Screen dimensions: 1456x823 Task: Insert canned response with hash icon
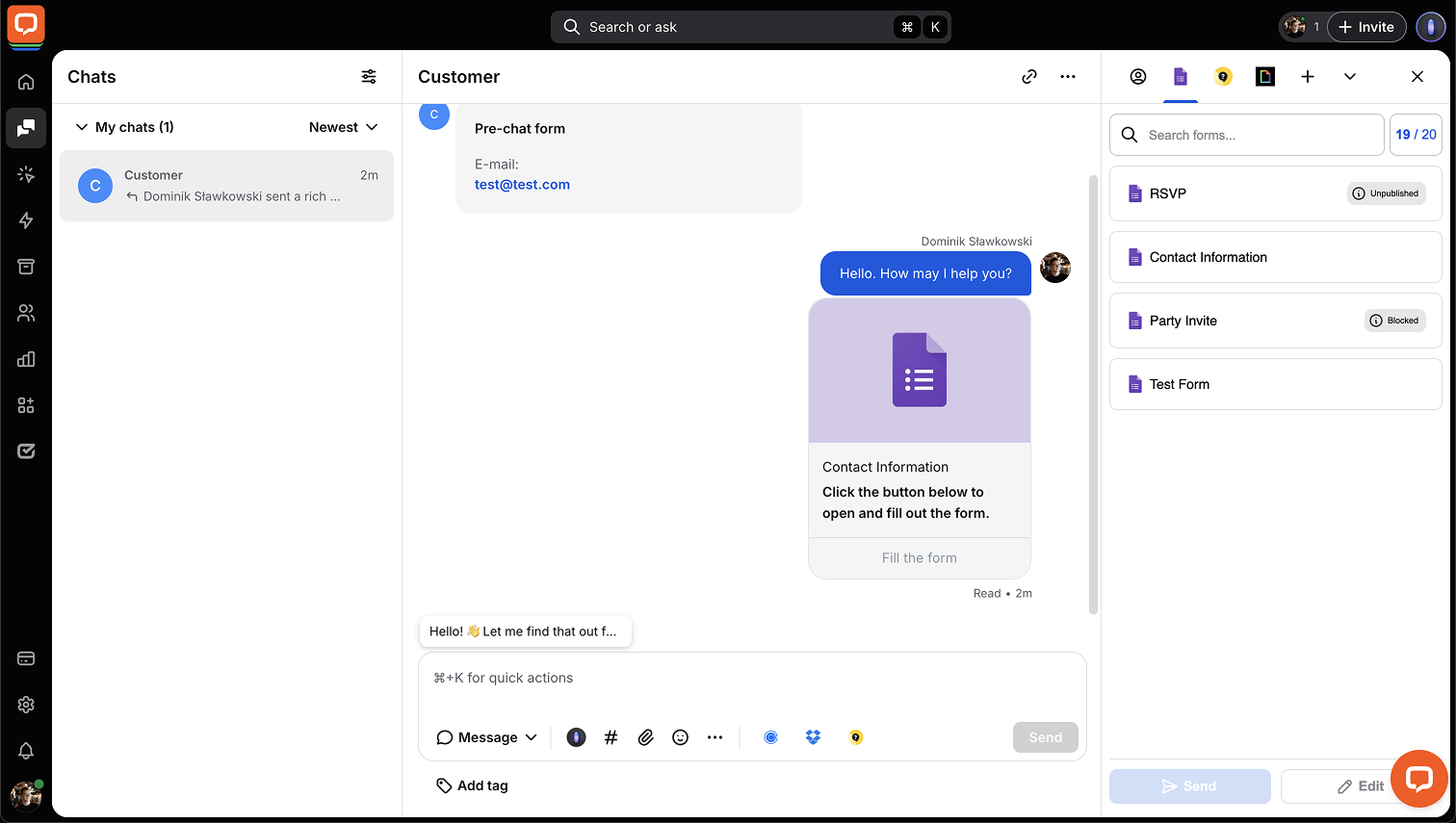click(x=611, y=737)
